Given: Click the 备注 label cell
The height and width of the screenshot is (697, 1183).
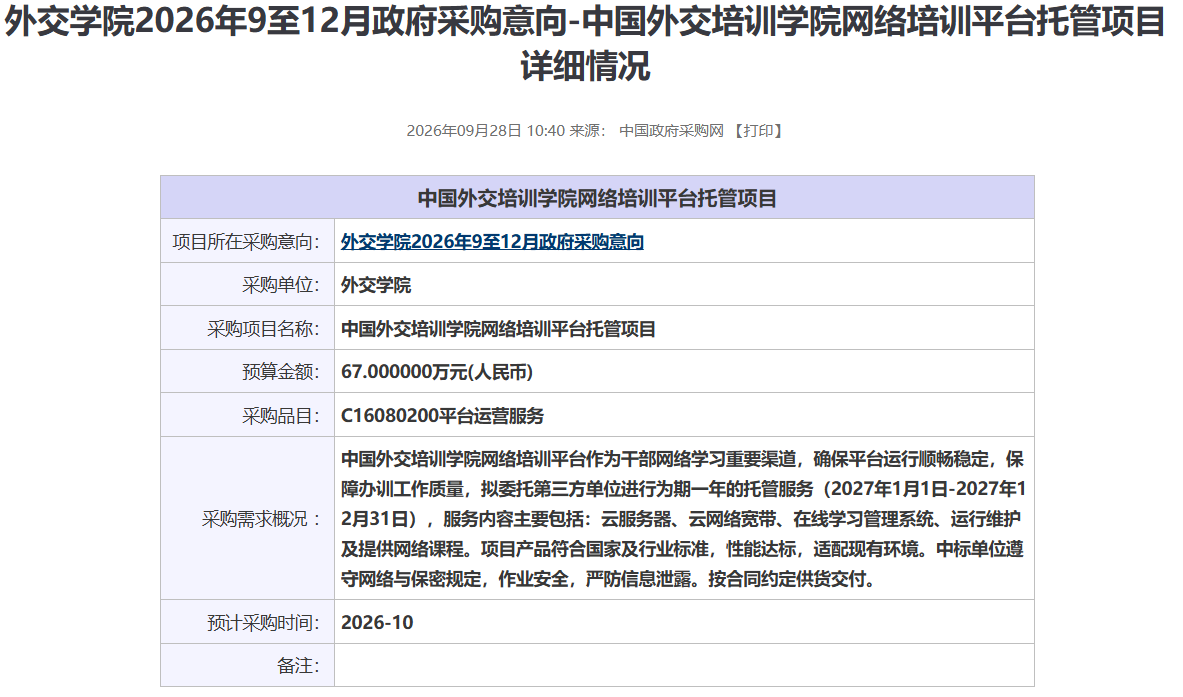Looking at the screenshot, I should pos(247,665).
